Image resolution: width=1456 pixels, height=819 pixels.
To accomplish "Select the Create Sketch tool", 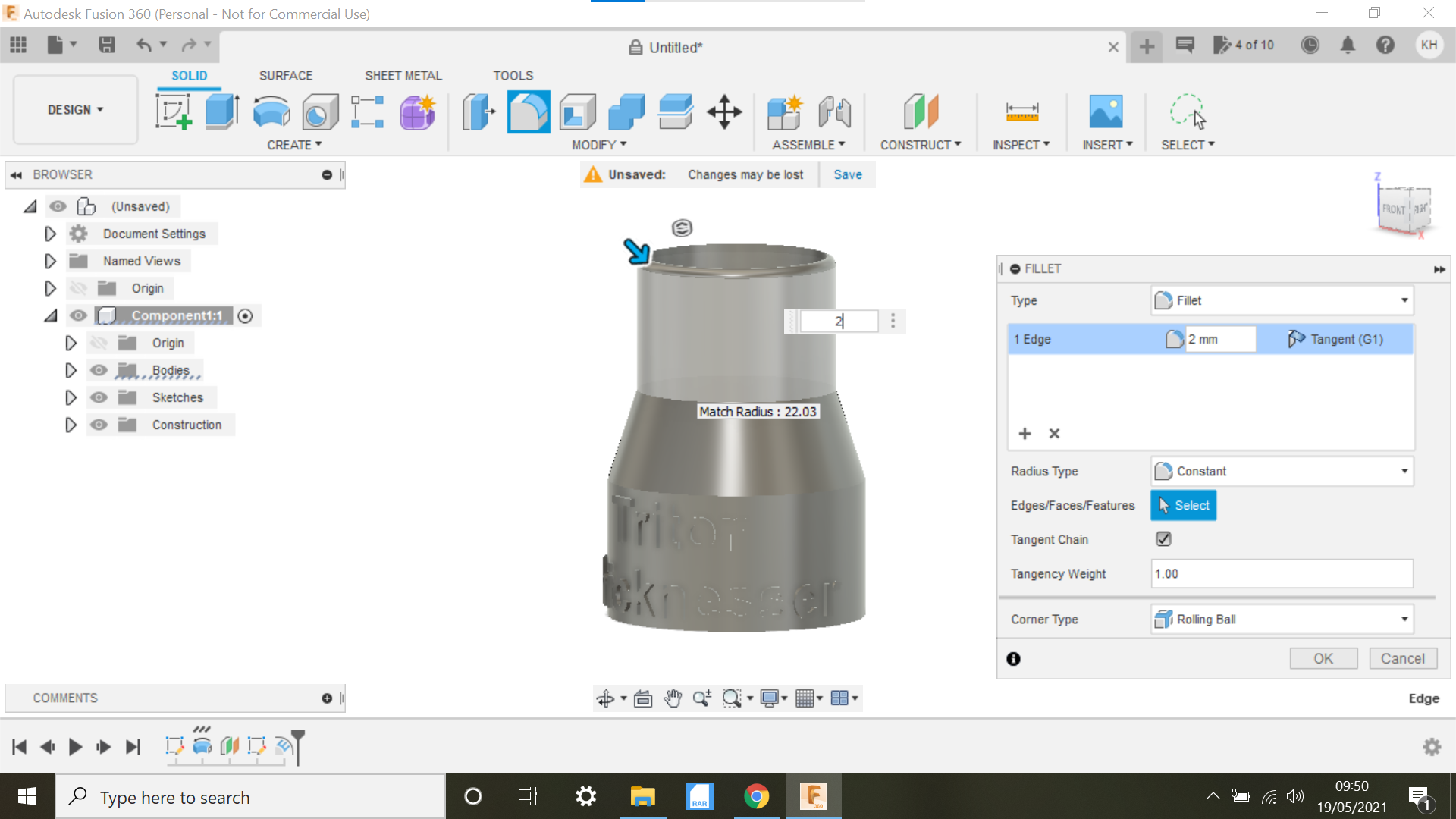I will tap(174, 111).
